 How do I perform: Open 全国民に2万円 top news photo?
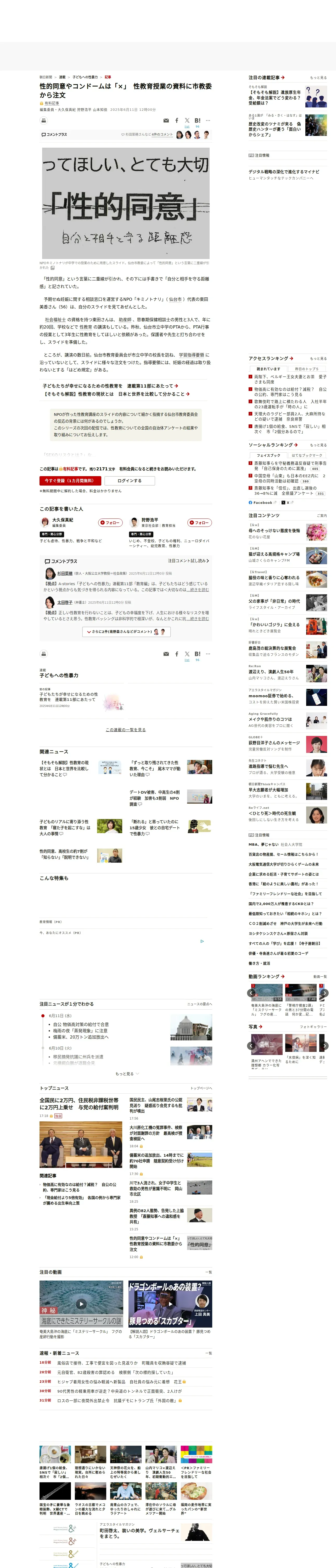pos(81,1144)
